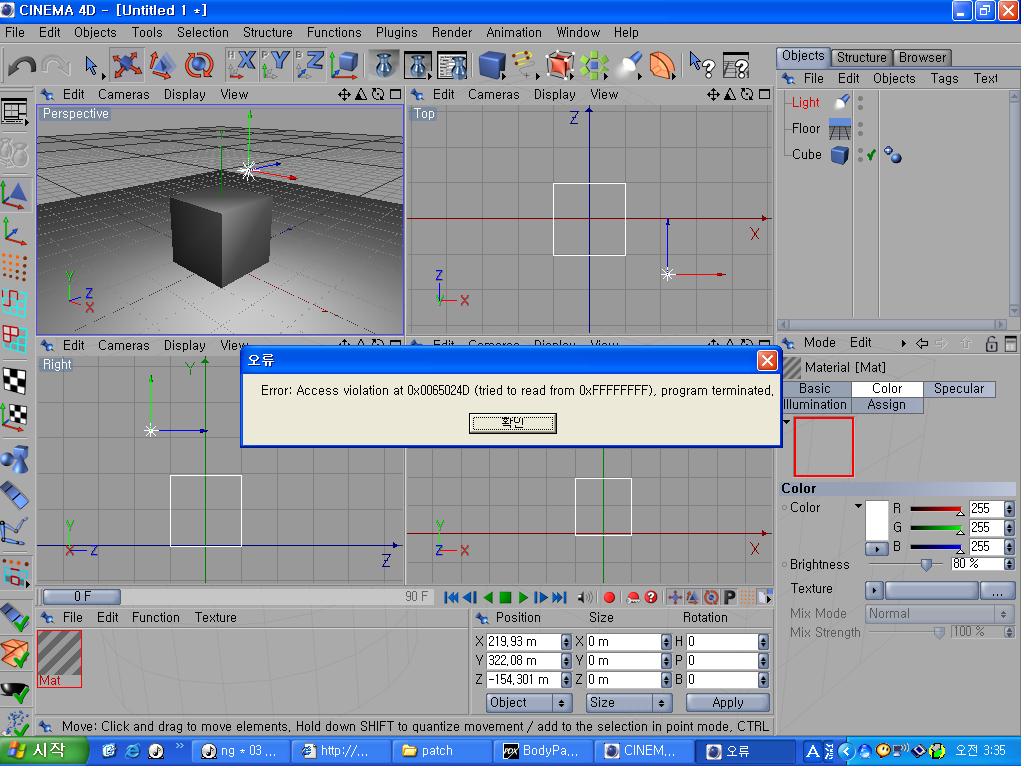Open the Object coordinate mode dropdown

click(x=528, y=703)
